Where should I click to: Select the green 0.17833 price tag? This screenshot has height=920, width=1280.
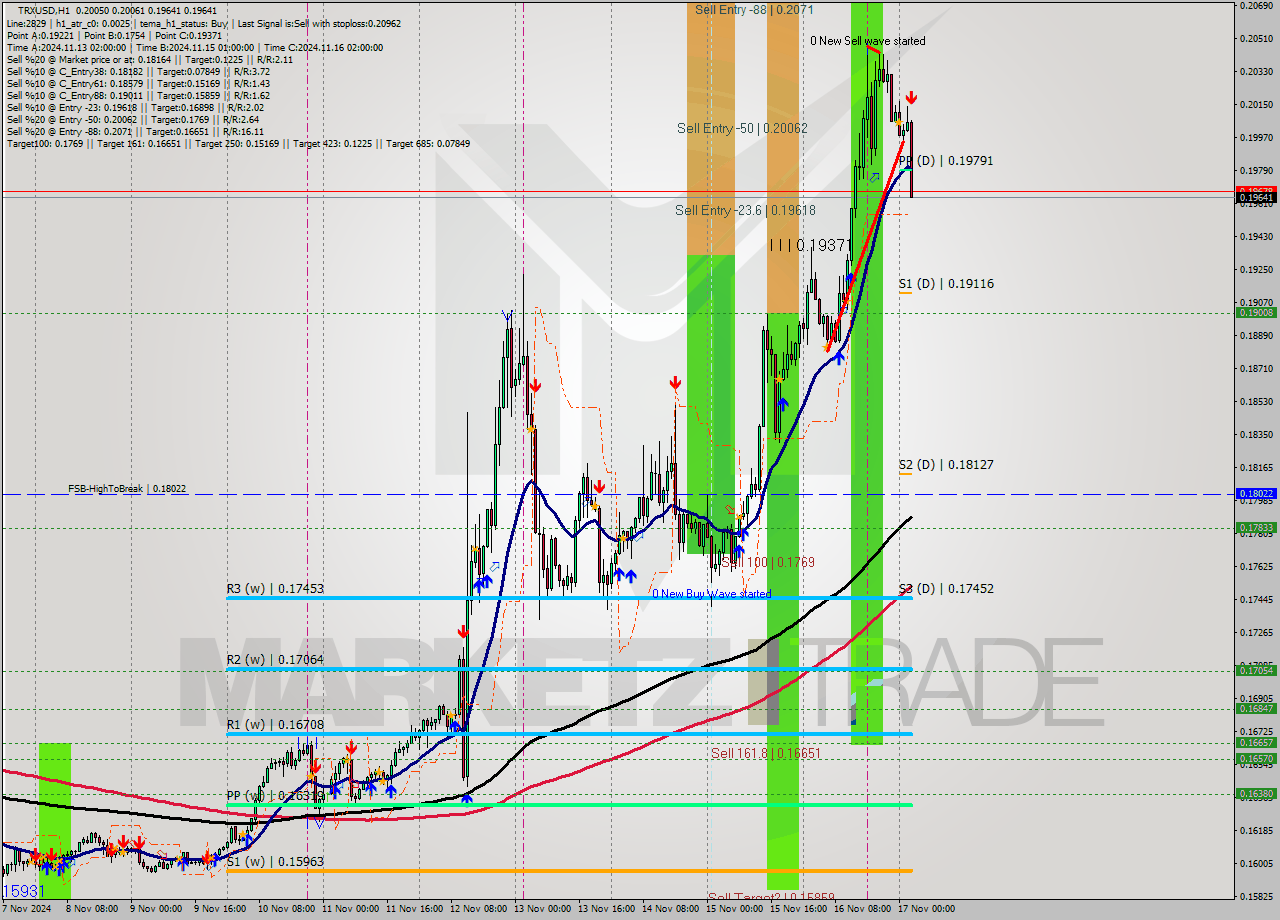tap(1257, 528)
